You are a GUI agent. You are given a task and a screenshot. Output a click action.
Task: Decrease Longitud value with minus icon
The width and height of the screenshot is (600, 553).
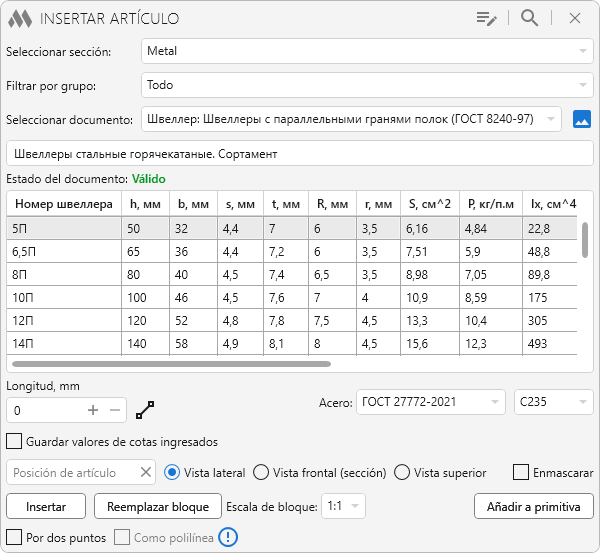(115, 410)
